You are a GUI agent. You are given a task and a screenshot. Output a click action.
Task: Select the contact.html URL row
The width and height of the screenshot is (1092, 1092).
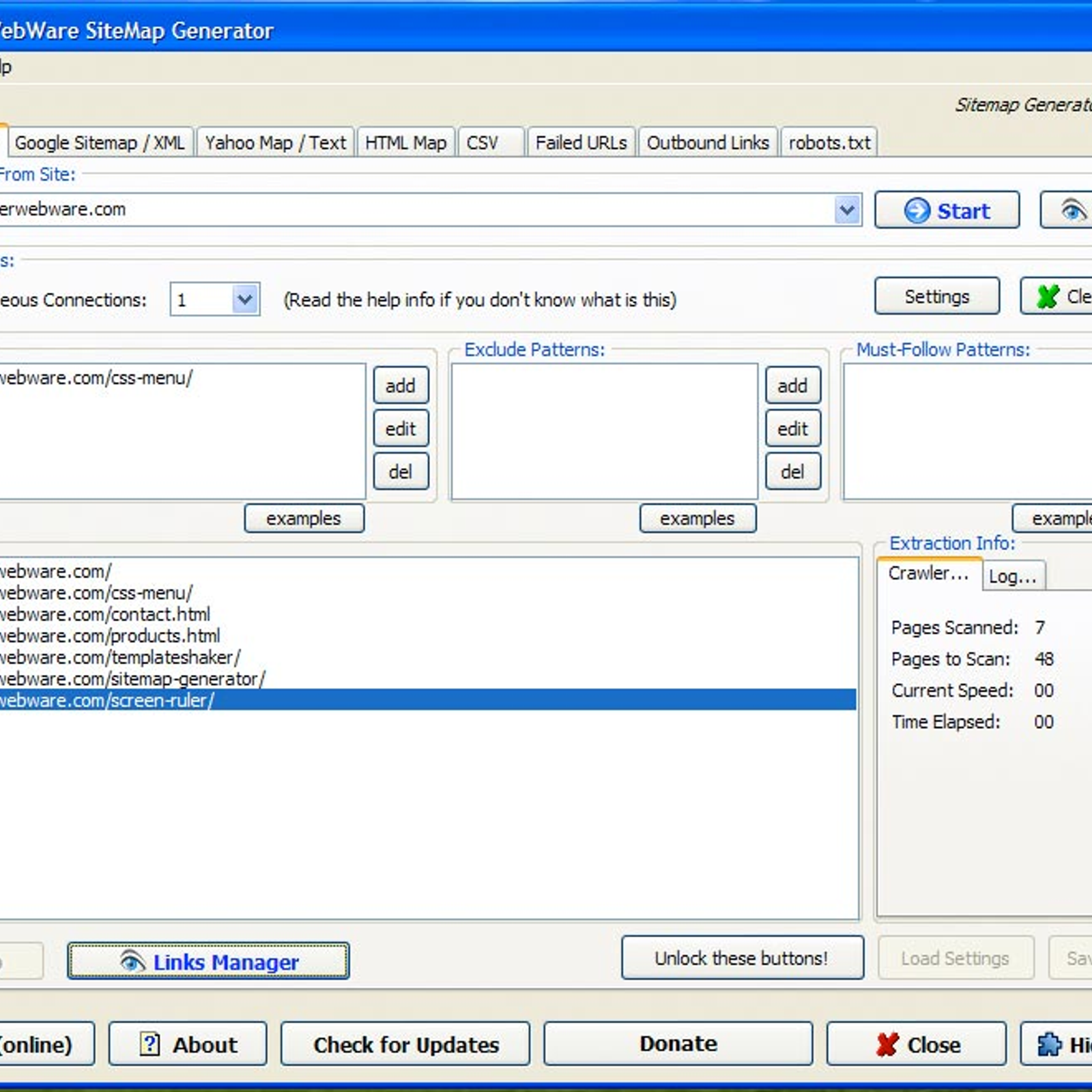click(428, 614)
